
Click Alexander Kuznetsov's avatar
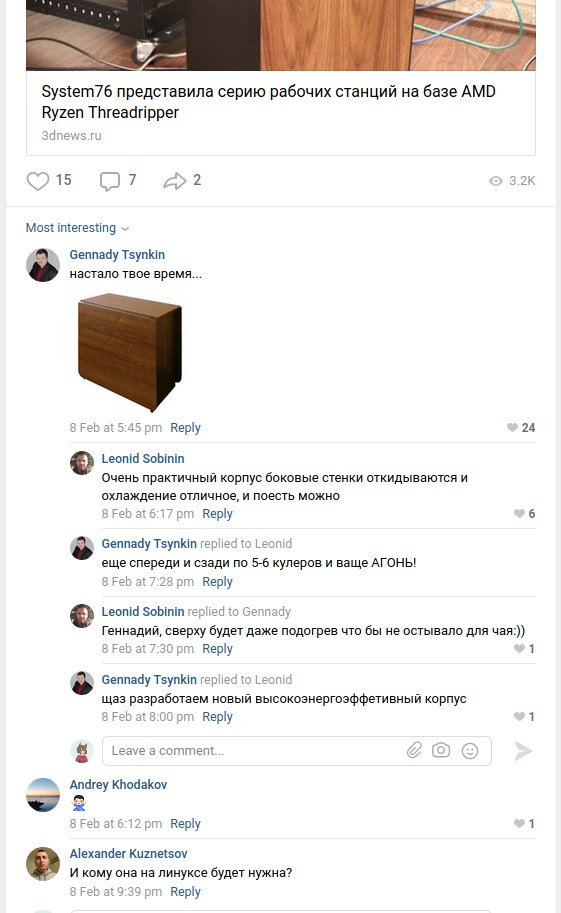coord(43,864)
